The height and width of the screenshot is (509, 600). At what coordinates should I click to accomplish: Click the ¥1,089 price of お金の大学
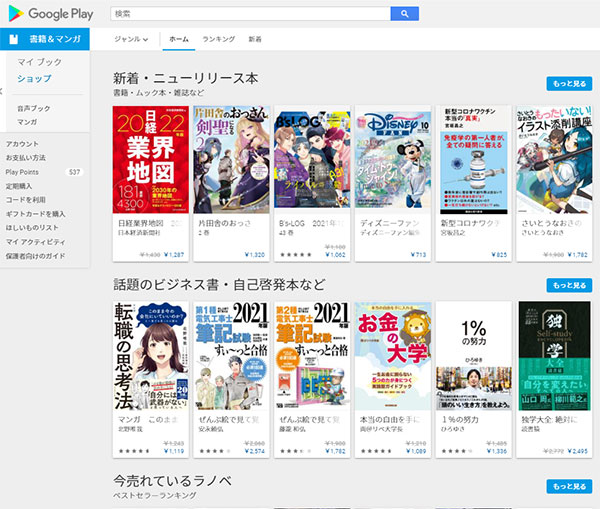point(416,451)
